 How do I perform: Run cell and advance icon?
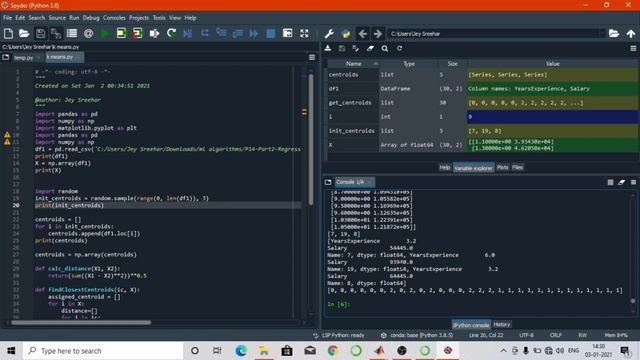click(x=138, y=33)
